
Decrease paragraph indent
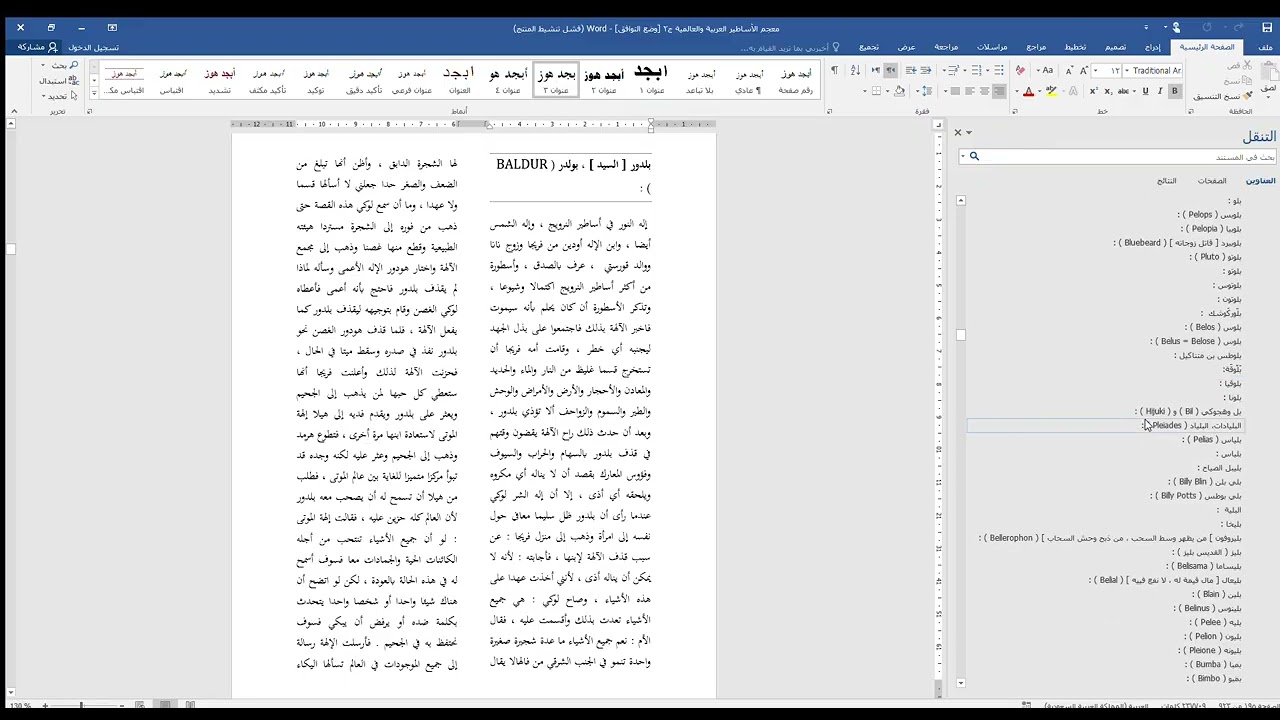tap(926, 70)
